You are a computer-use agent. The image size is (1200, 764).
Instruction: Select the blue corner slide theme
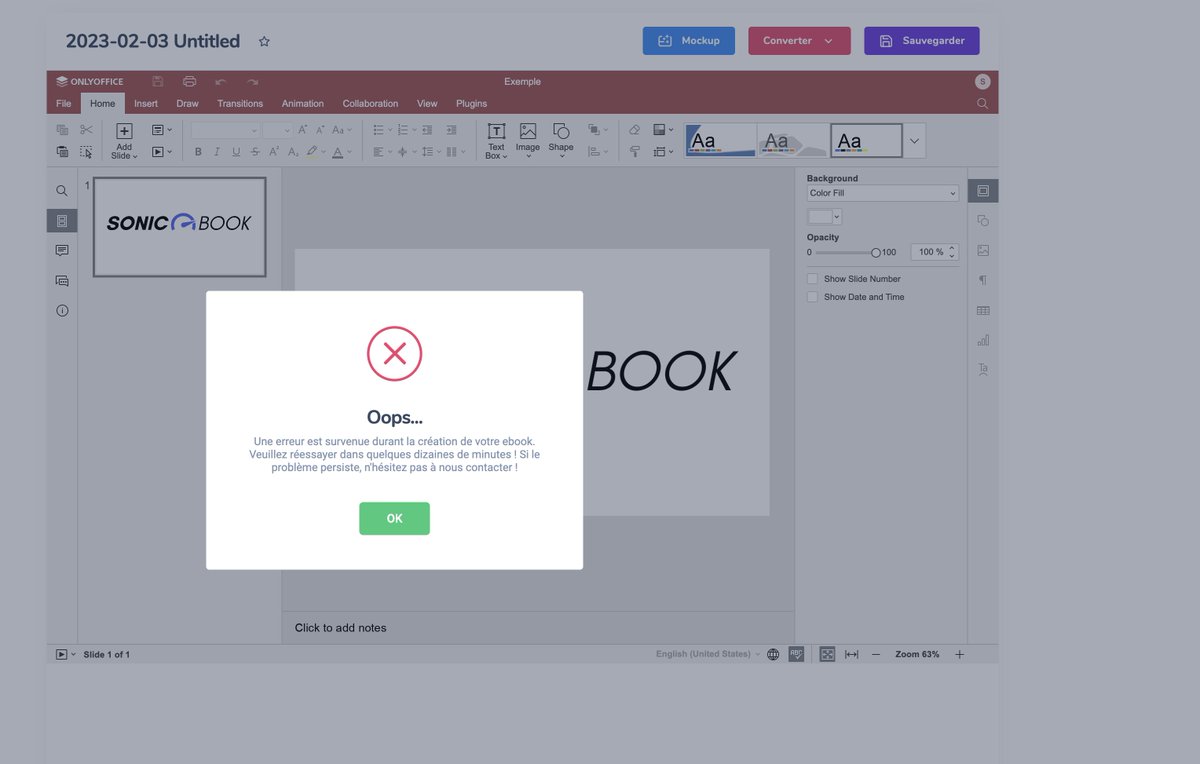click(x=720, y=140)
